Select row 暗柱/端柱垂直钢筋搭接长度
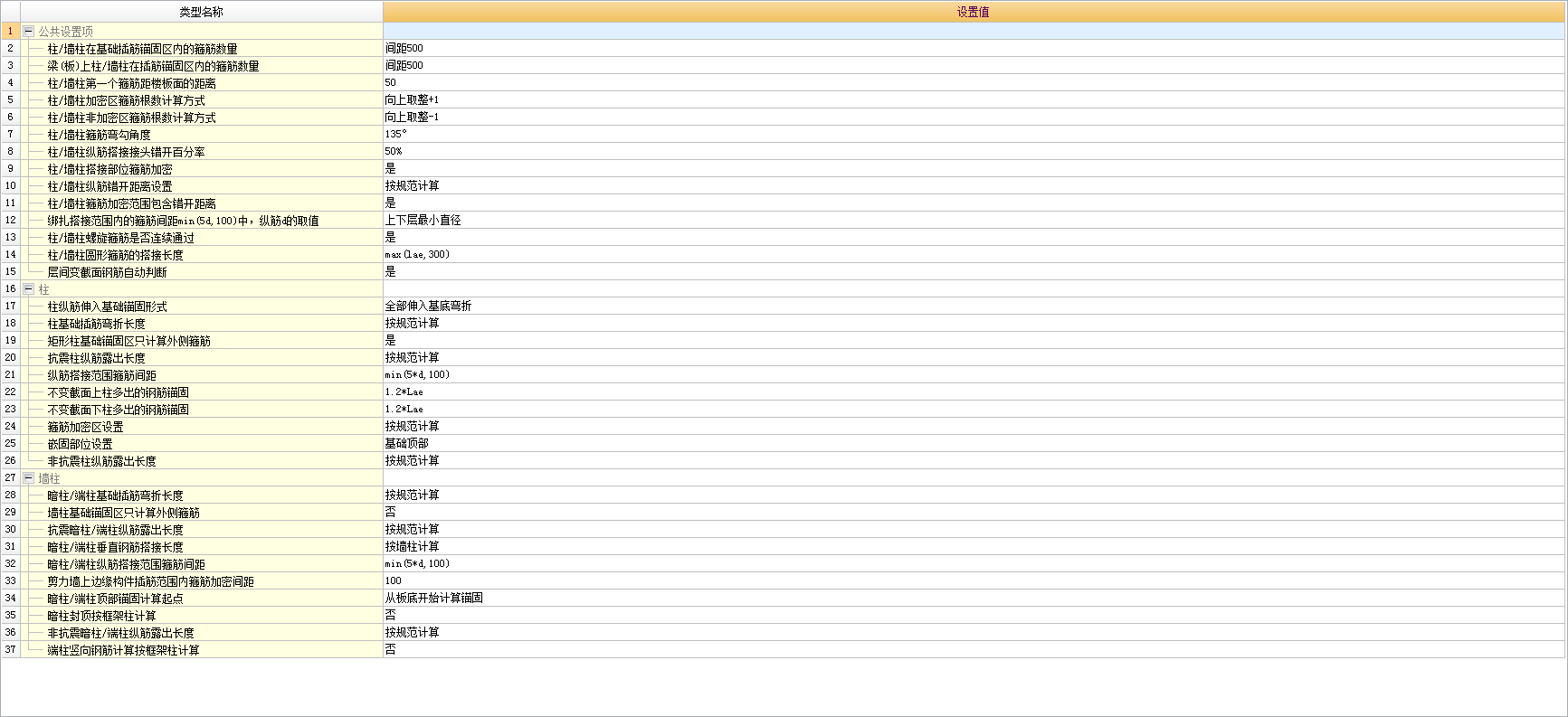 click(115, 547)
